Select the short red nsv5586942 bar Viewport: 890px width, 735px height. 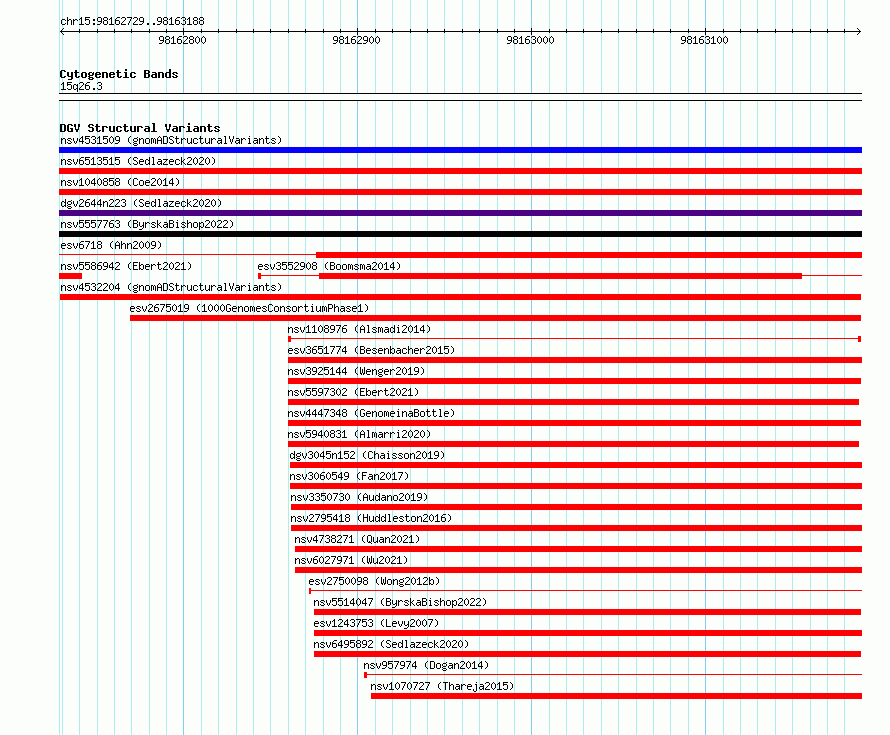(70, 276)
